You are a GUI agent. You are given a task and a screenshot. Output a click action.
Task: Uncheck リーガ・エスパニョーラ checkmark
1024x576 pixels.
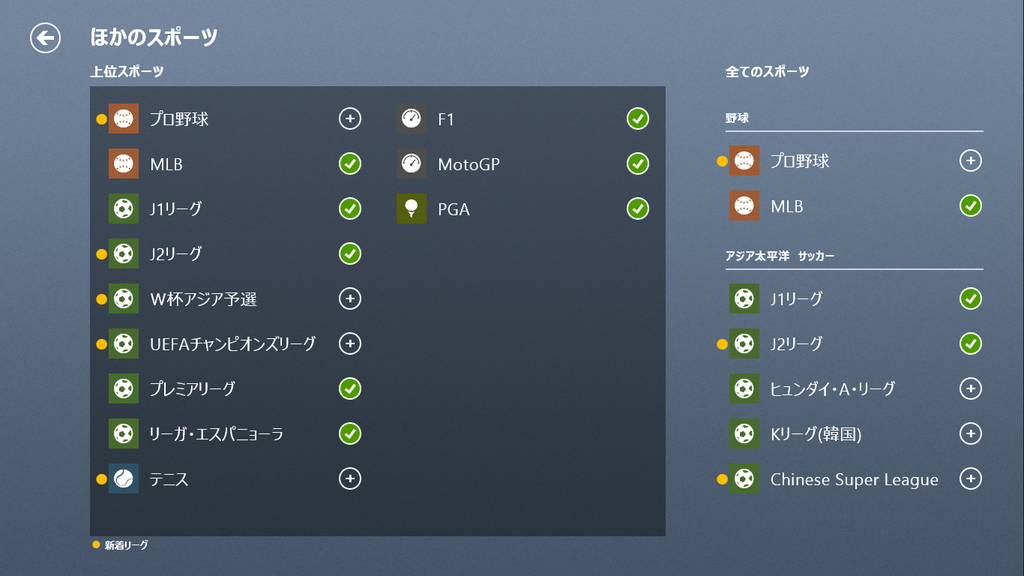pos(350,433)
